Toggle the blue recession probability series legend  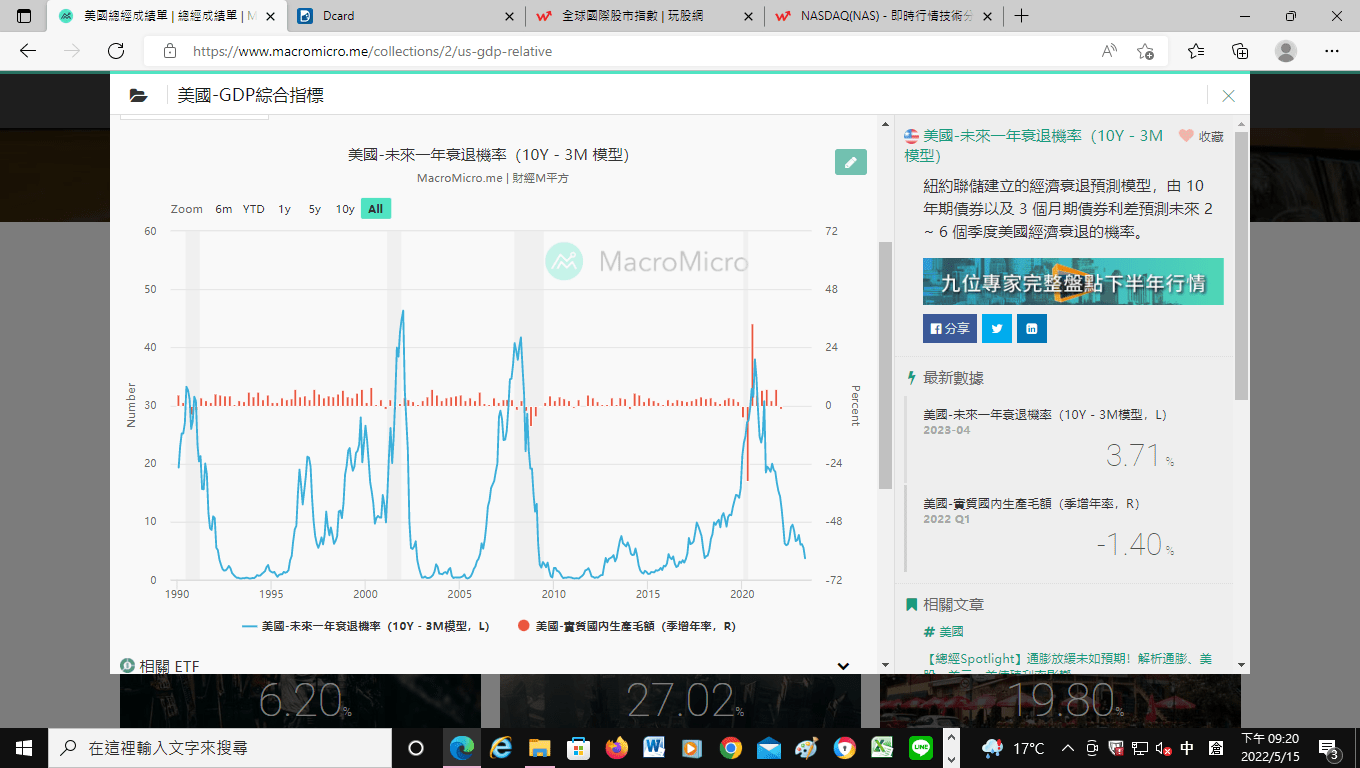[365, 626]
